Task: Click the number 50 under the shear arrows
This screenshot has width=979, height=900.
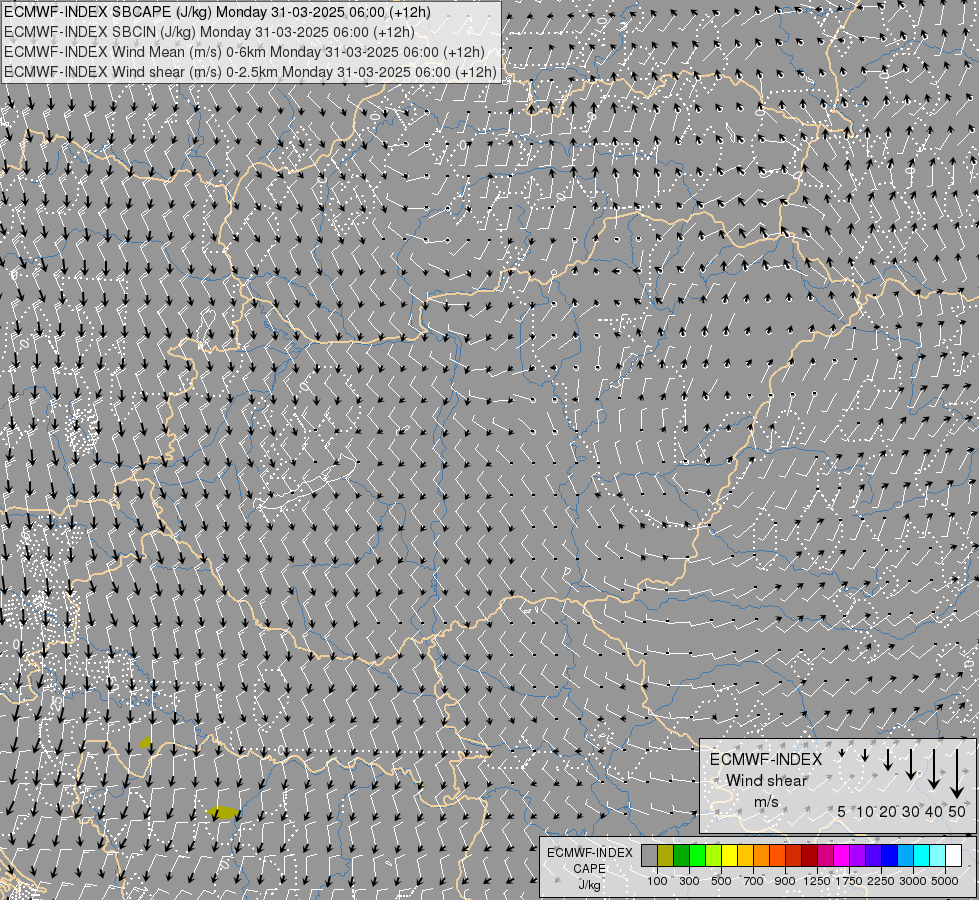Action: (957, 811)
